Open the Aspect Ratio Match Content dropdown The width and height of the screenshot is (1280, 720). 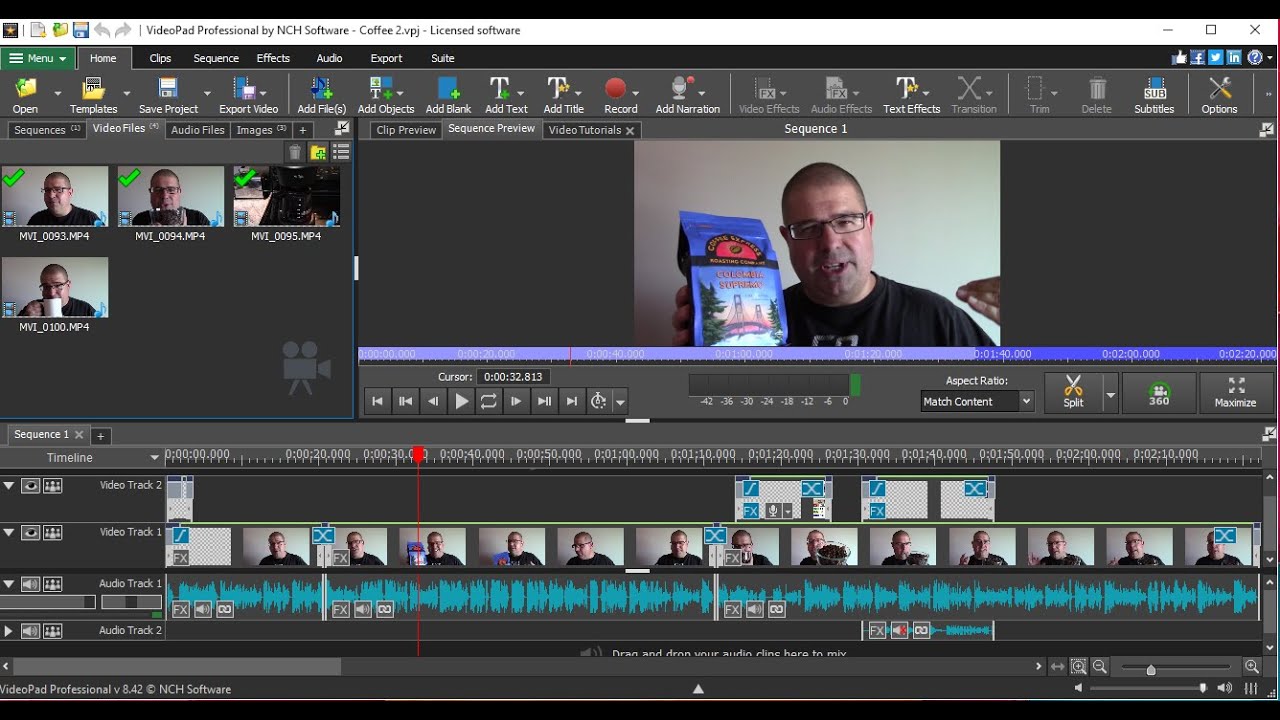(976, 401)
